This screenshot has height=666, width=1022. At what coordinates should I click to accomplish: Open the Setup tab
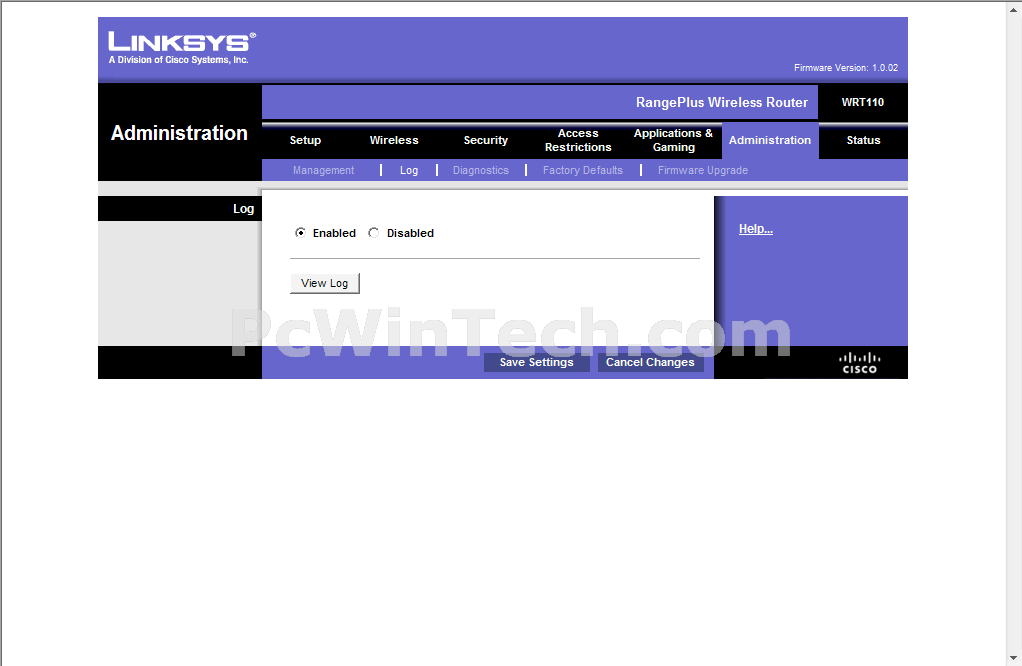tap(305, 140)
